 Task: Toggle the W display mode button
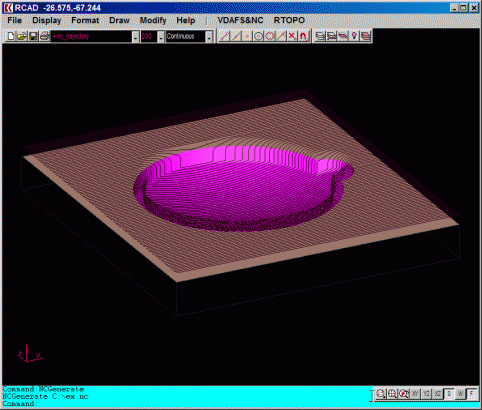tap(460, 394)
